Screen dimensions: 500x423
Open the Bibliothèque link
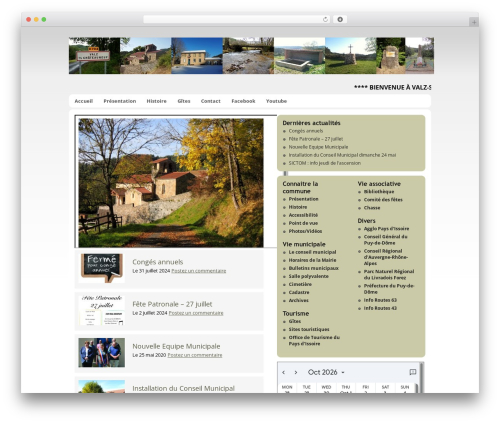tap(379, 192)
